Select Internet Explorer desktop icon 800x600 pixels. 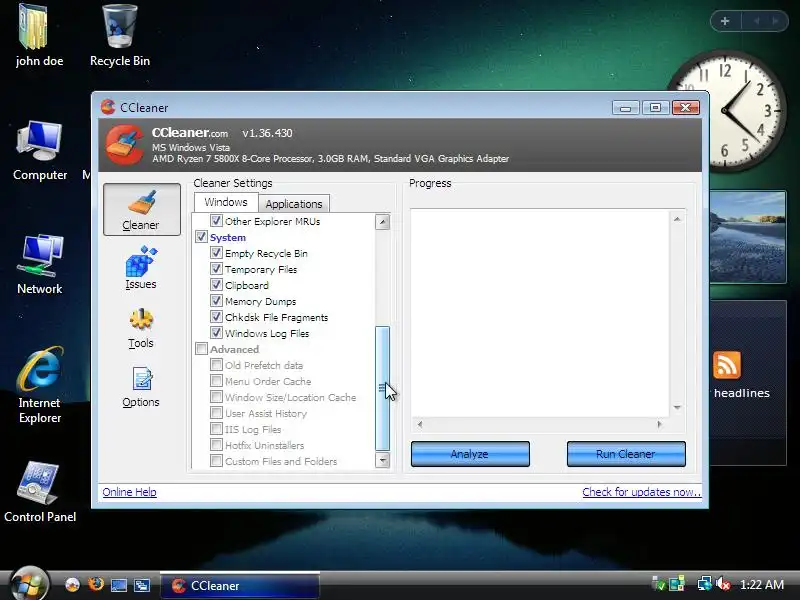pyautogui.click(x=40, y=385)
